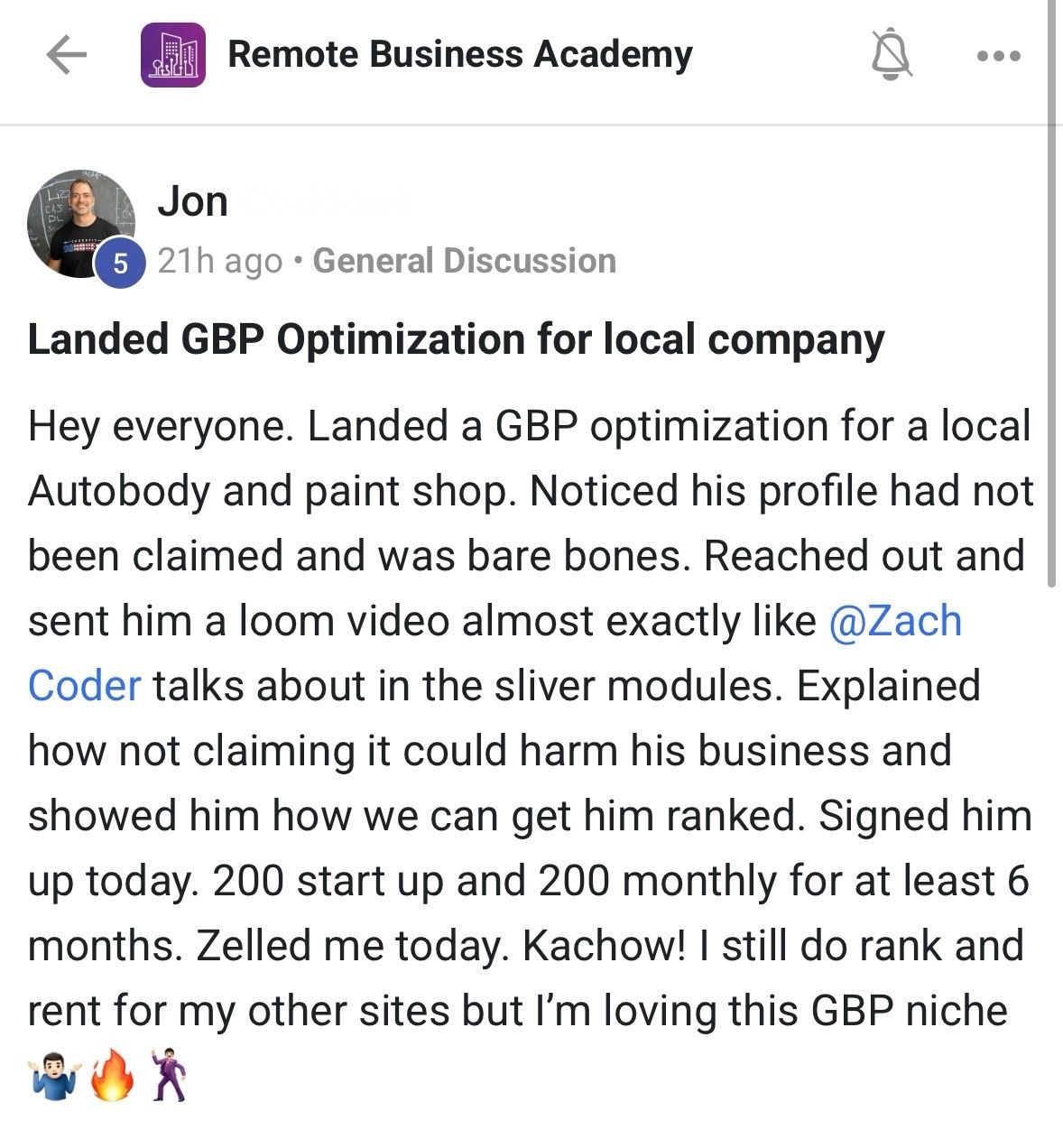Viewport: 1063px width, 1148px height.
Task: Open the post title about GBP Optimization
Action: tap(456, 339)
